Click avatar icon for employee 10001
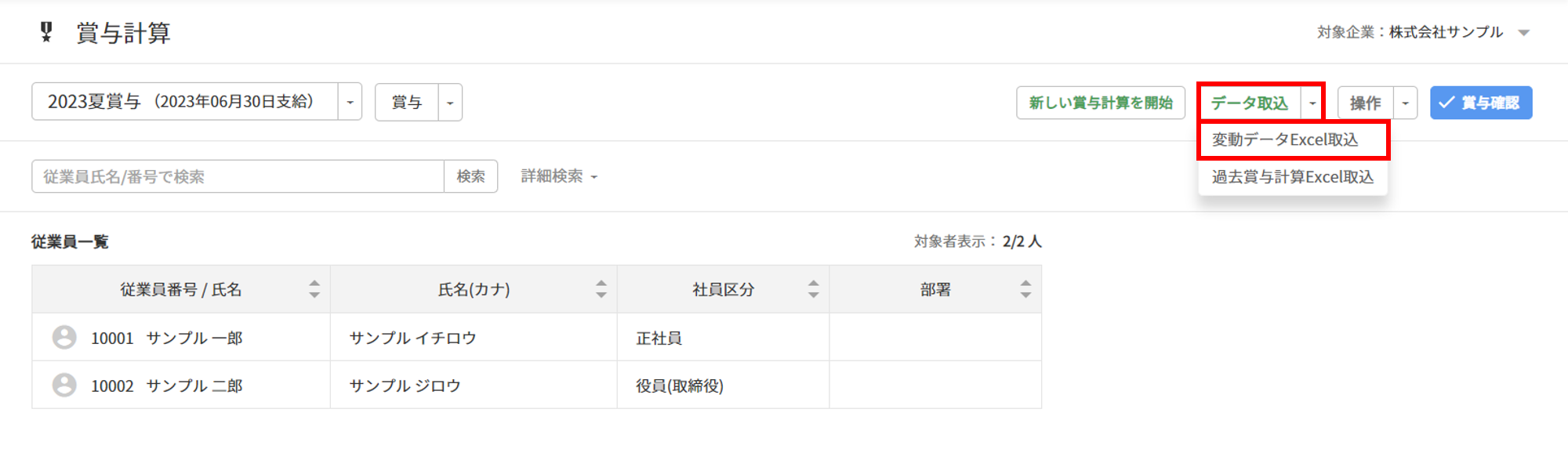This screenshot has height=449, width=1568. tap(64, 338)
